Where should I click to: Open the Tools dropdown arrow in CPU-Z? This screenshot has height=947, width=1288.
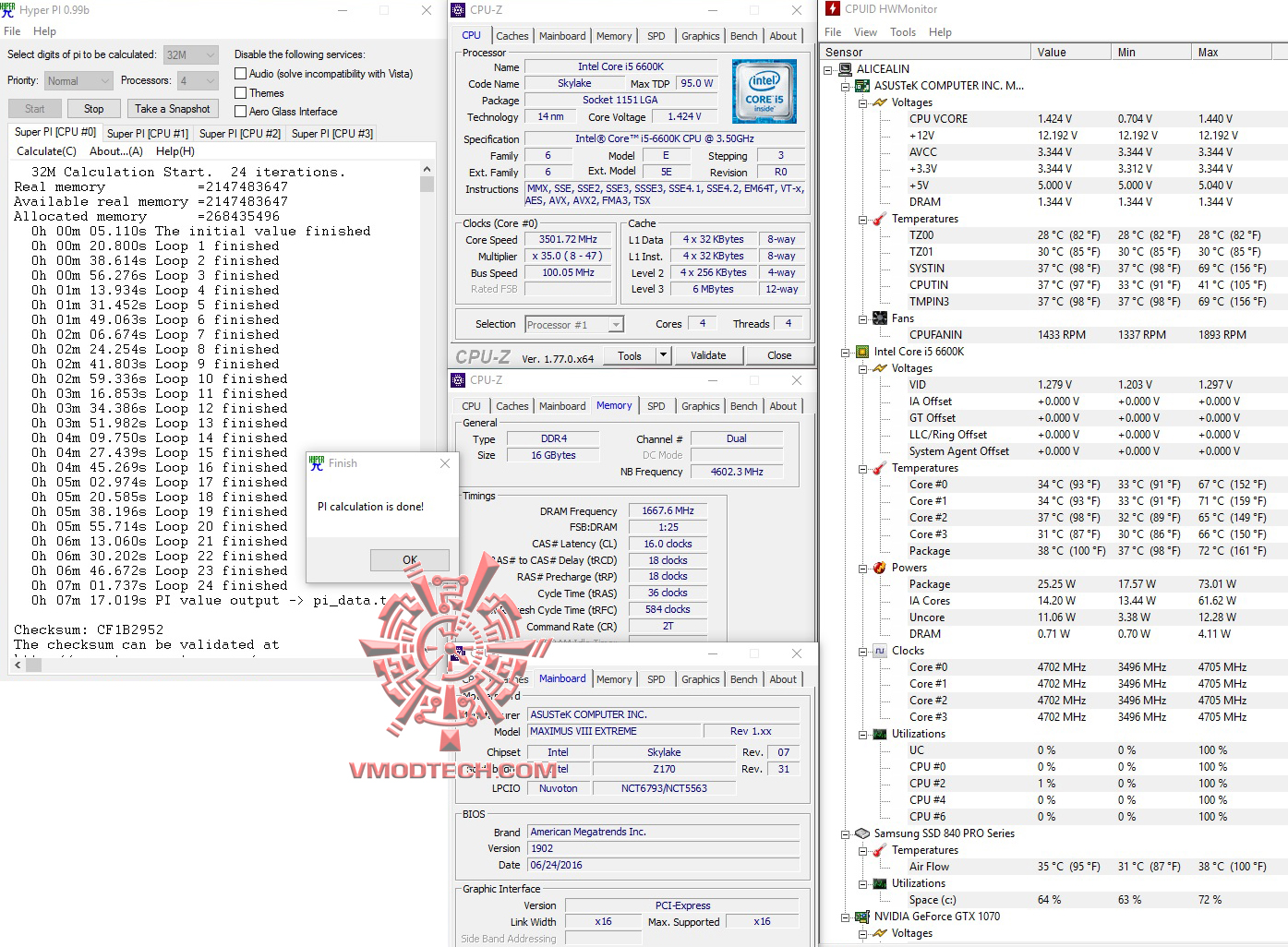[662, 355]
